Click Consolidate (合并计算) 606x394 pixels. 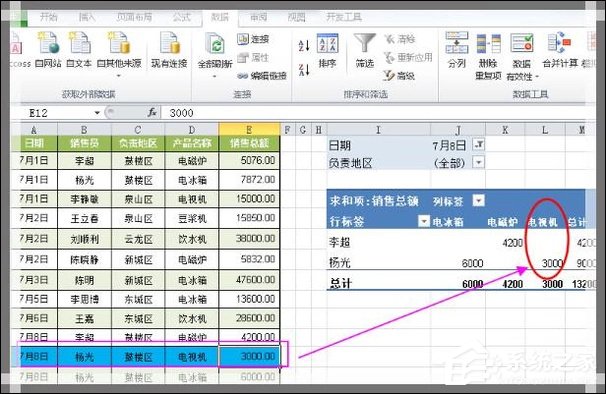560,51
